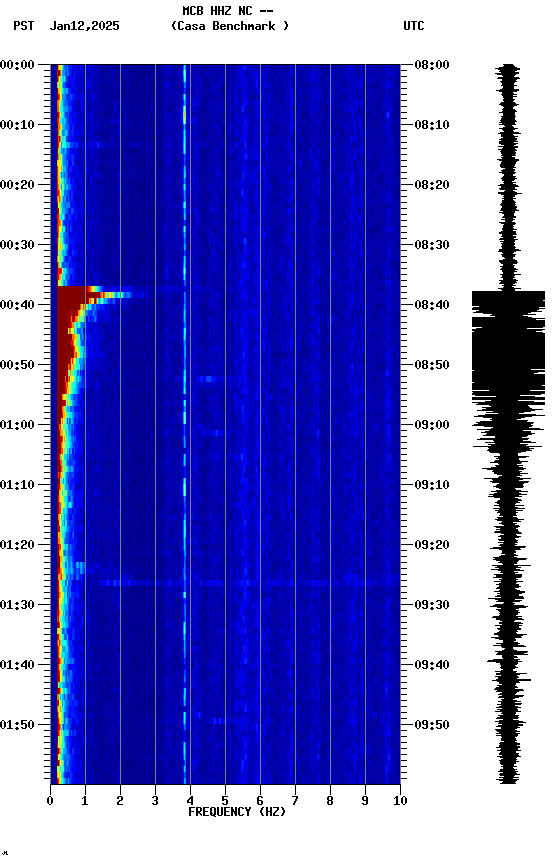Click the frequency axis tick '10'
The height and width of the screenshot is (864, 552).
pyautogui.click(x=400, y=802)
